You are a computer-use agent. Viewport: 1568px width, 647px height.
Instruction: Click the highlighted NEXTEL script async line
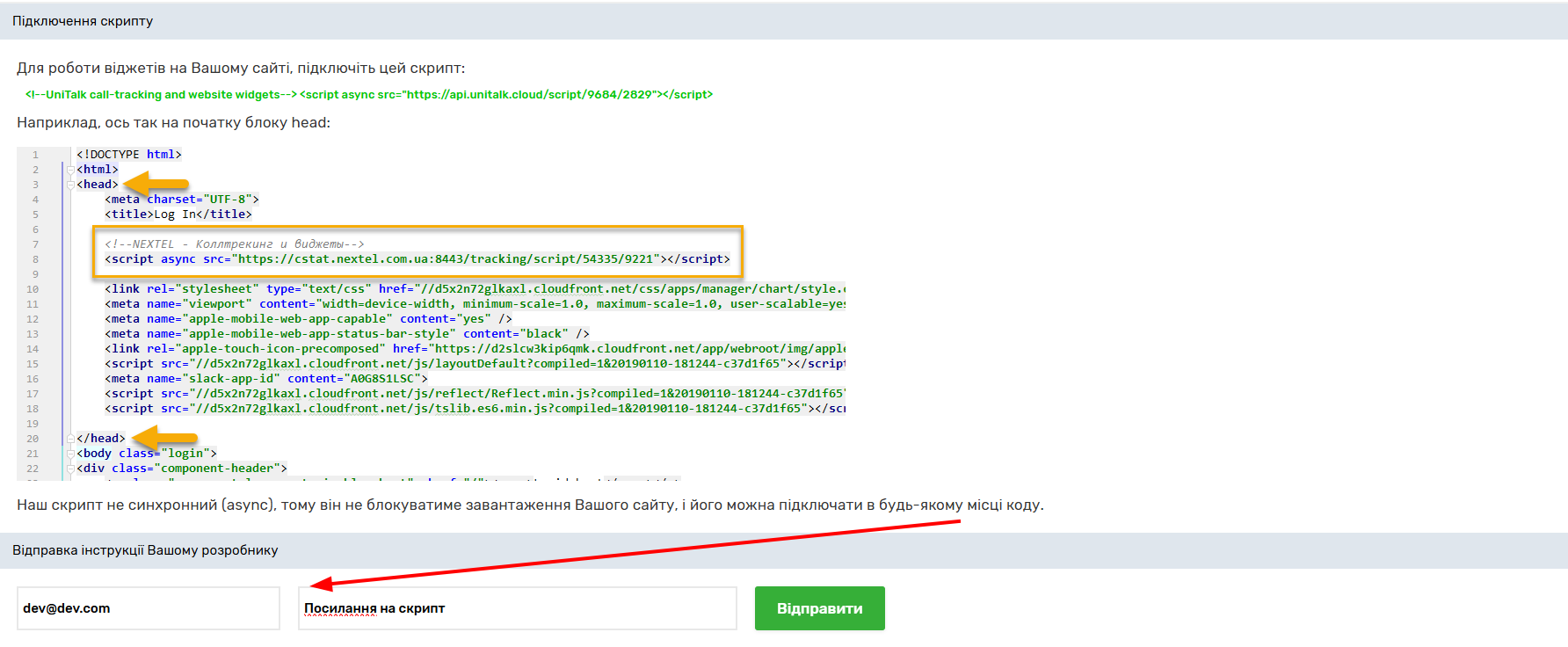point(417,259)
